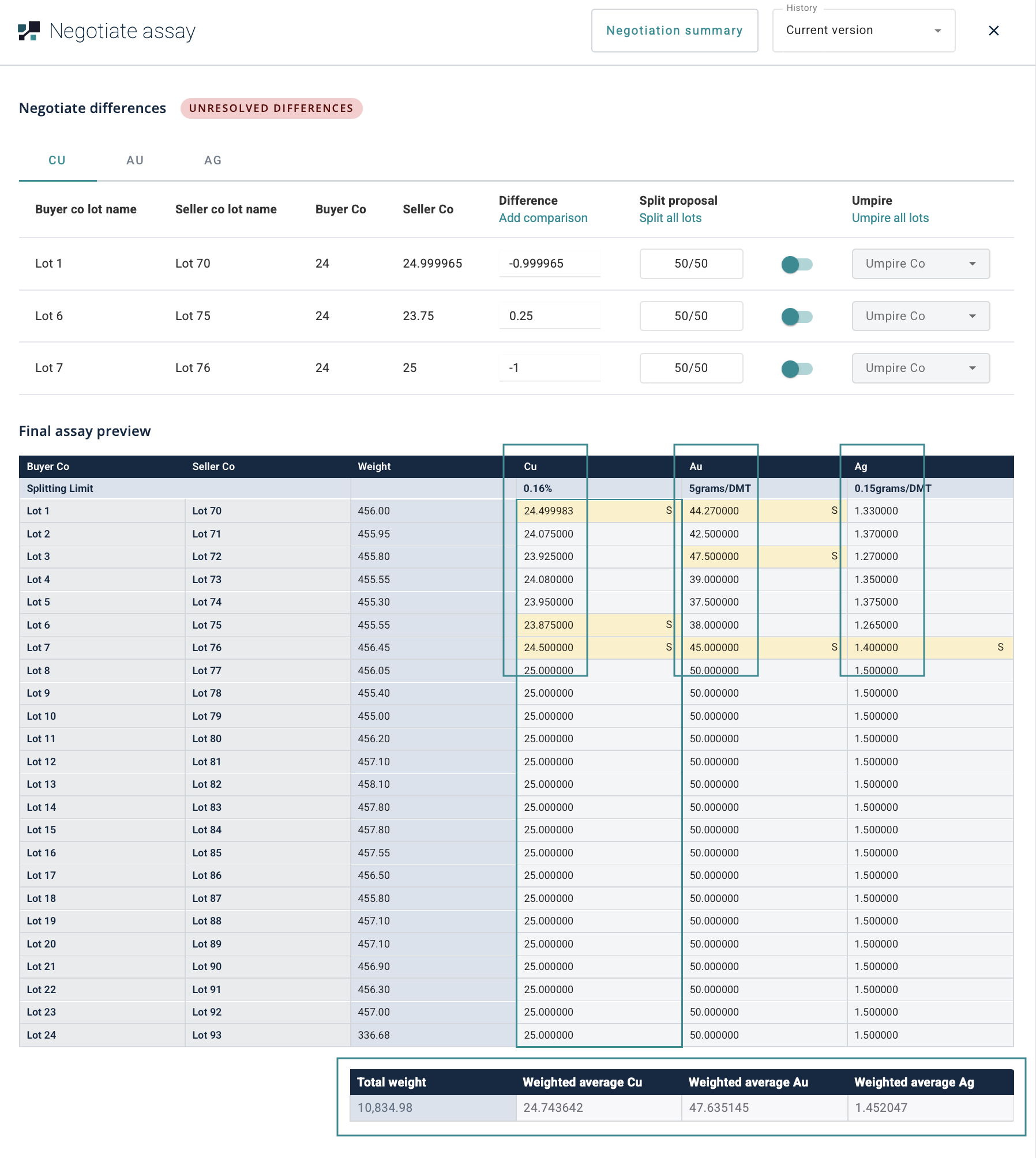Screen dimensions: 1036x1158
Task: Select the CU tab
Action: pos(57,160)
